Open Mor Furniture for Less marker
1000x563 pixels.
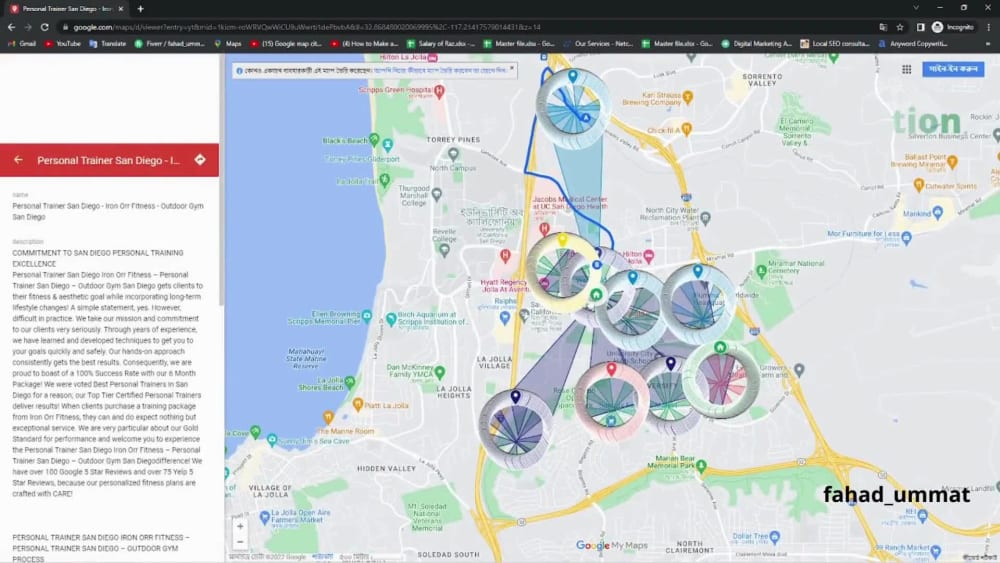click(906, 238)
